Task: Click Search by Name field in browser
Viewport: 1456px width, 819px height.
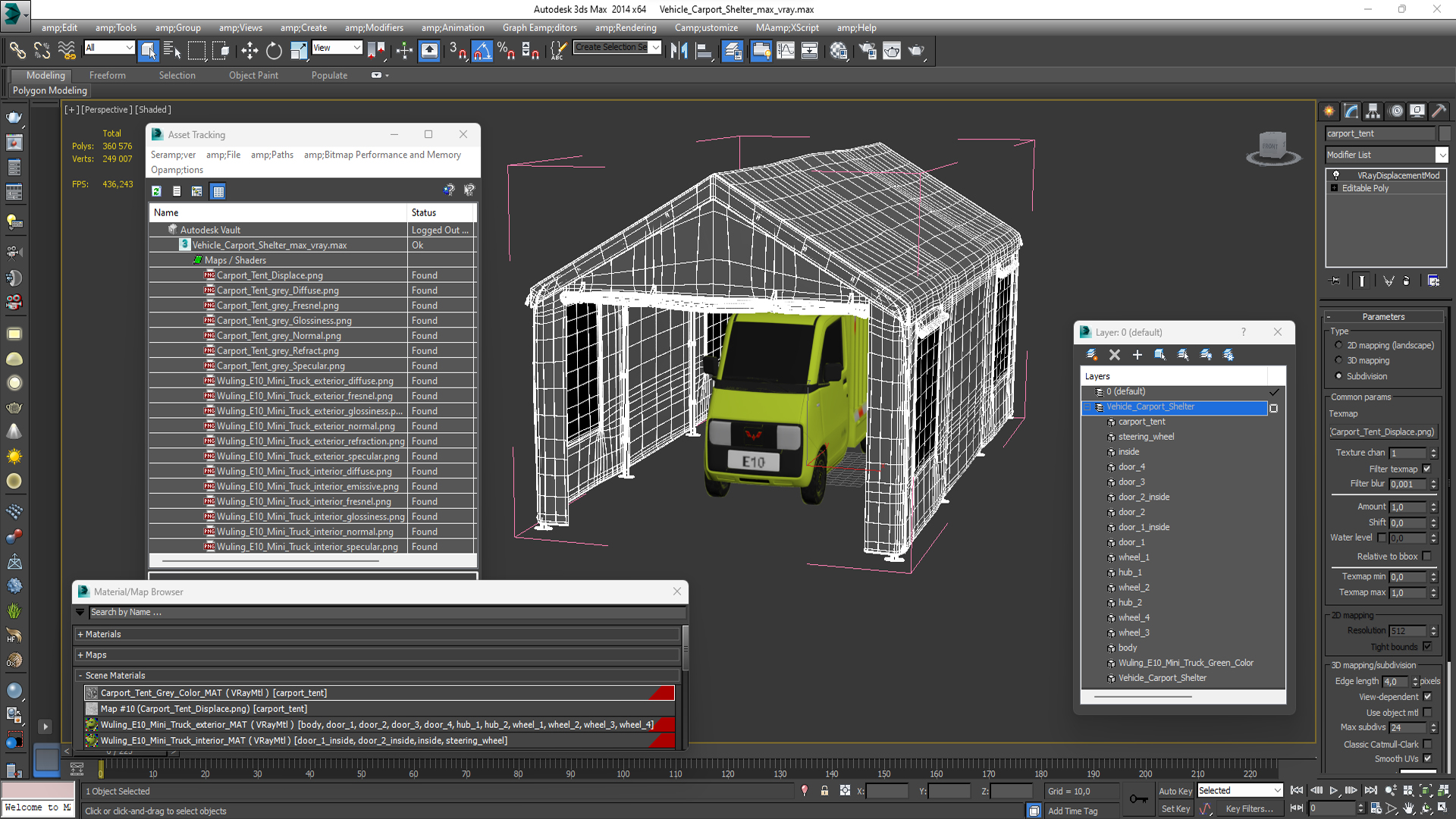Action: [x=387, y=612]
